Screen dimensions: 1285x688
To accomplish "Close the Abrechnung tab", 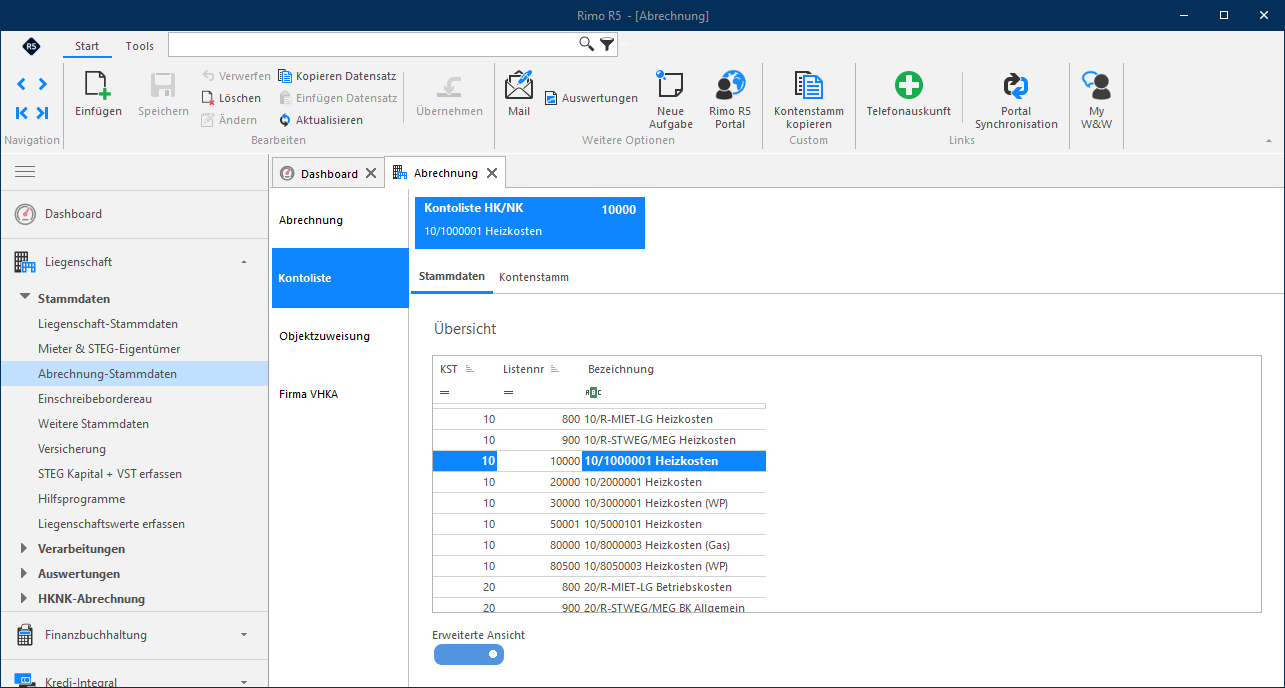I will [x=491, y=173].
